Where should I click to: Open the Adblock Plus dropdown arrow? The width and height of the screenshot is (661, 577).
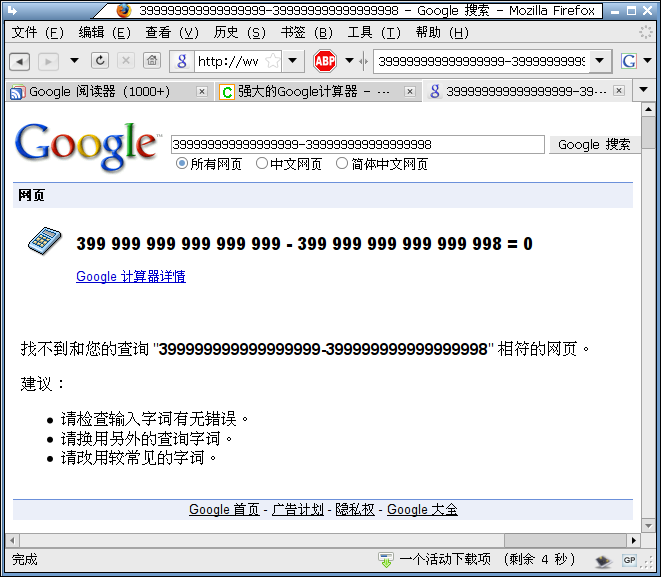tap(349, 61)
